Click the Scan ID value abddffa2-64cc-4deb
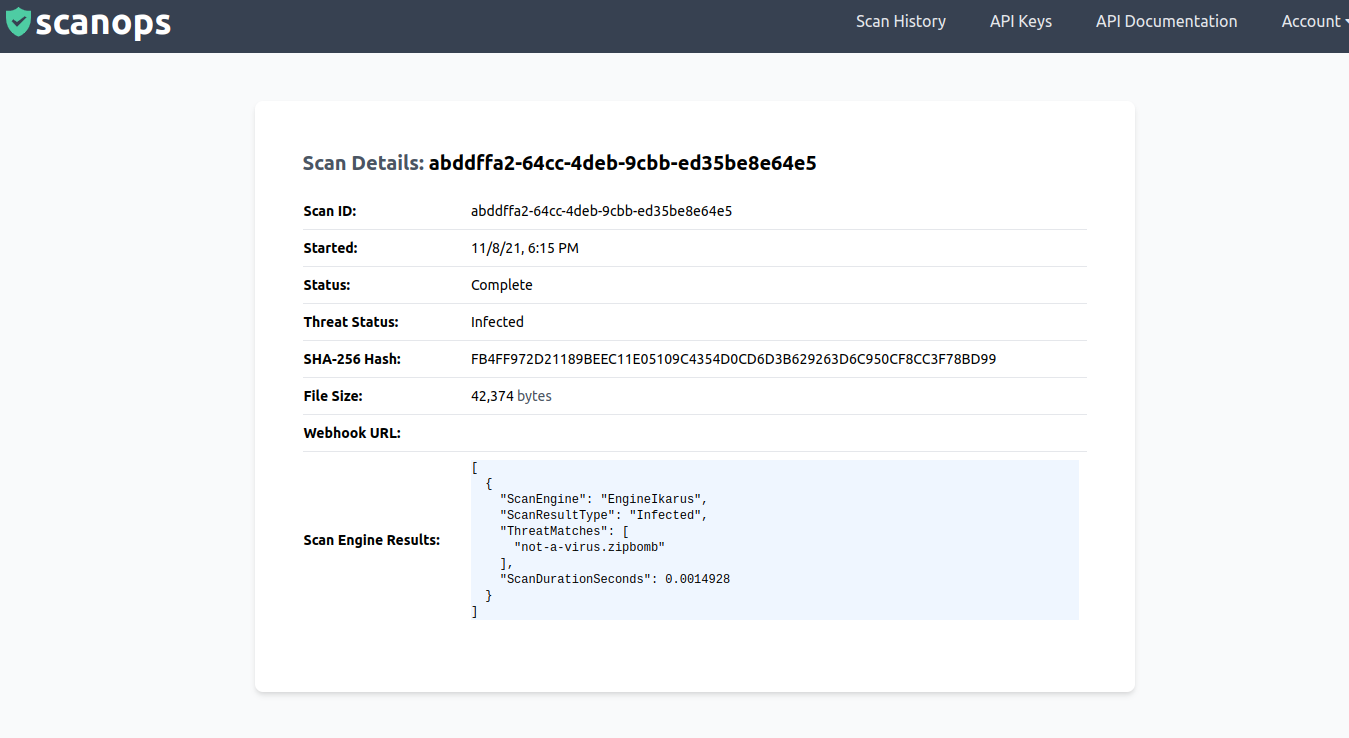The height and width of the screenshot is (738, 1349). tap(602, 211)
